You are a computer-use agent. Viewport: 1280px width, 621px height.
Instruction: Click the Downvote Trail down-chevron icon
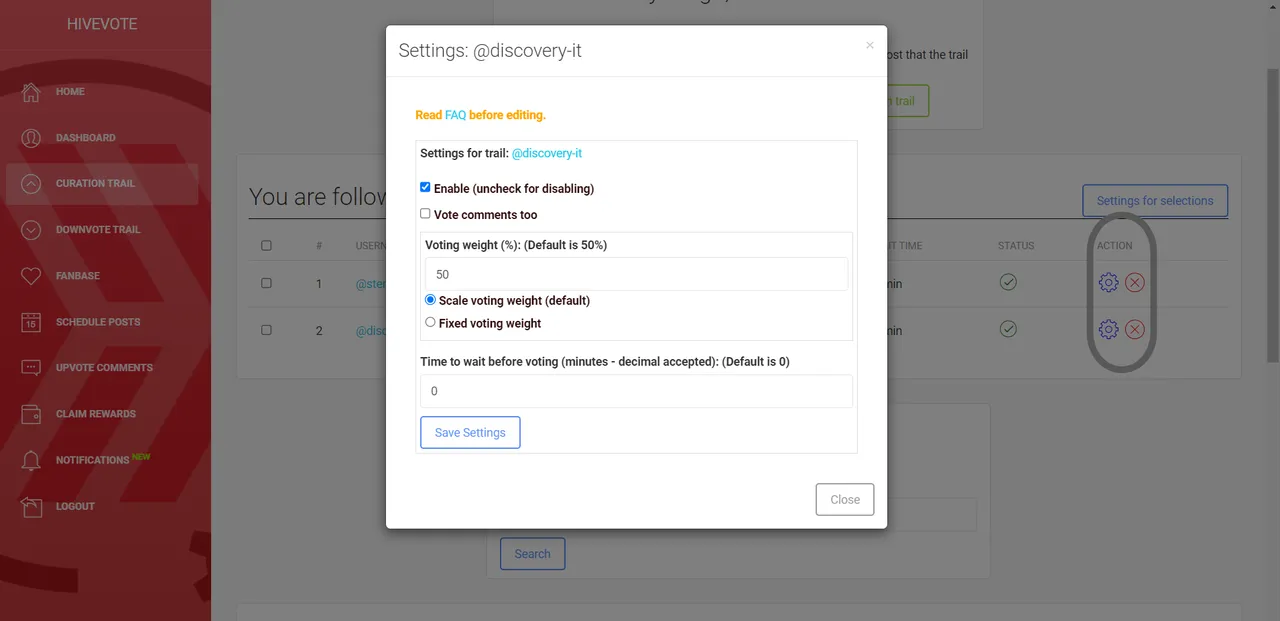click(x=31, y=230)
